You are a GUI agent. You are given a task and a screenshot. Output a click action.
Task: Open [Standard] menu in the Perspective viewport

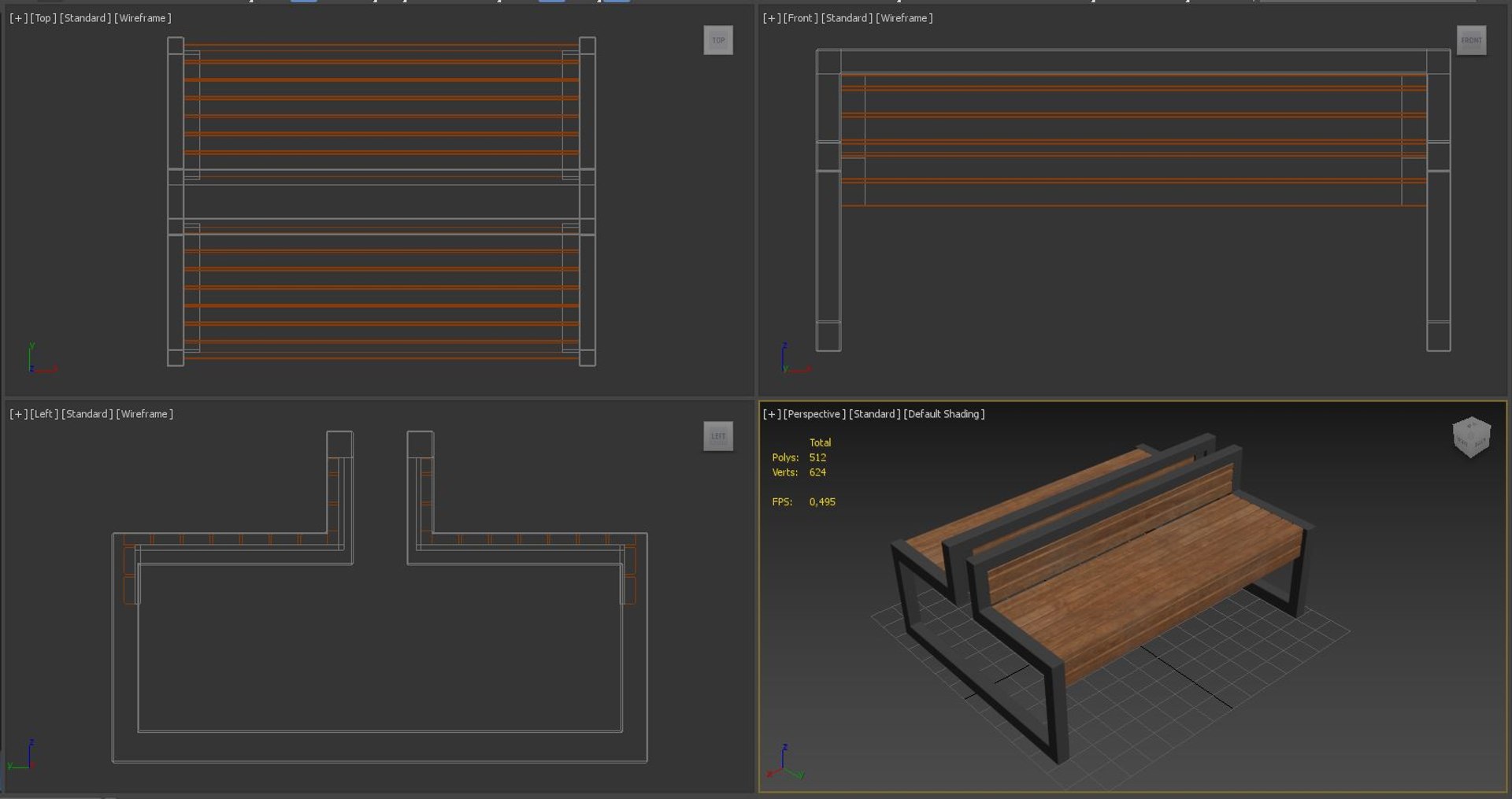tap(875, 414)
